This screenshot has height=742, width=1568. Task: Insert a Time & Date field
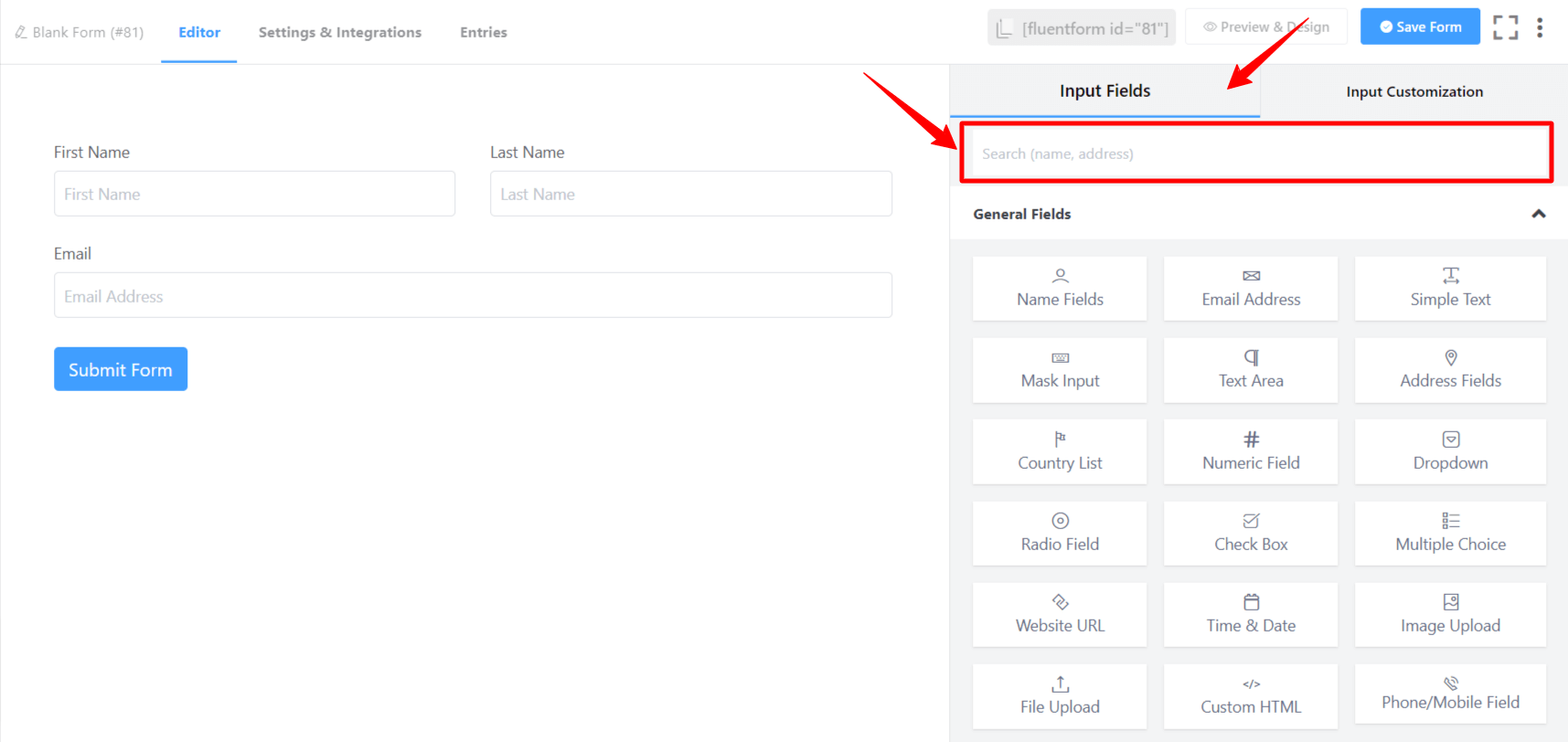1251,615
